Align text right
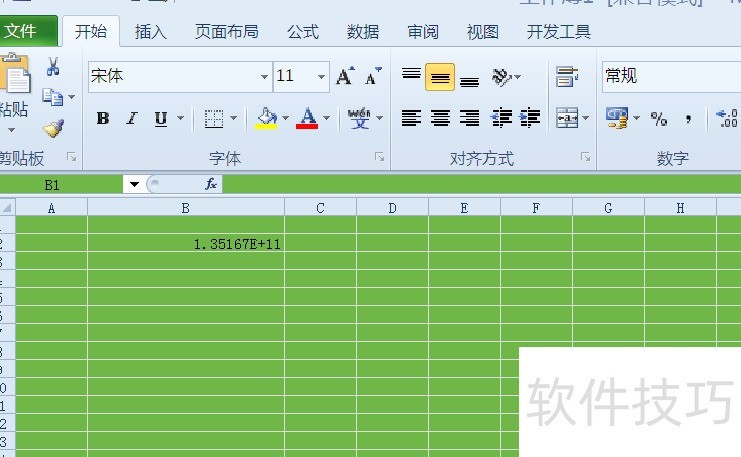 click(469, 118)
